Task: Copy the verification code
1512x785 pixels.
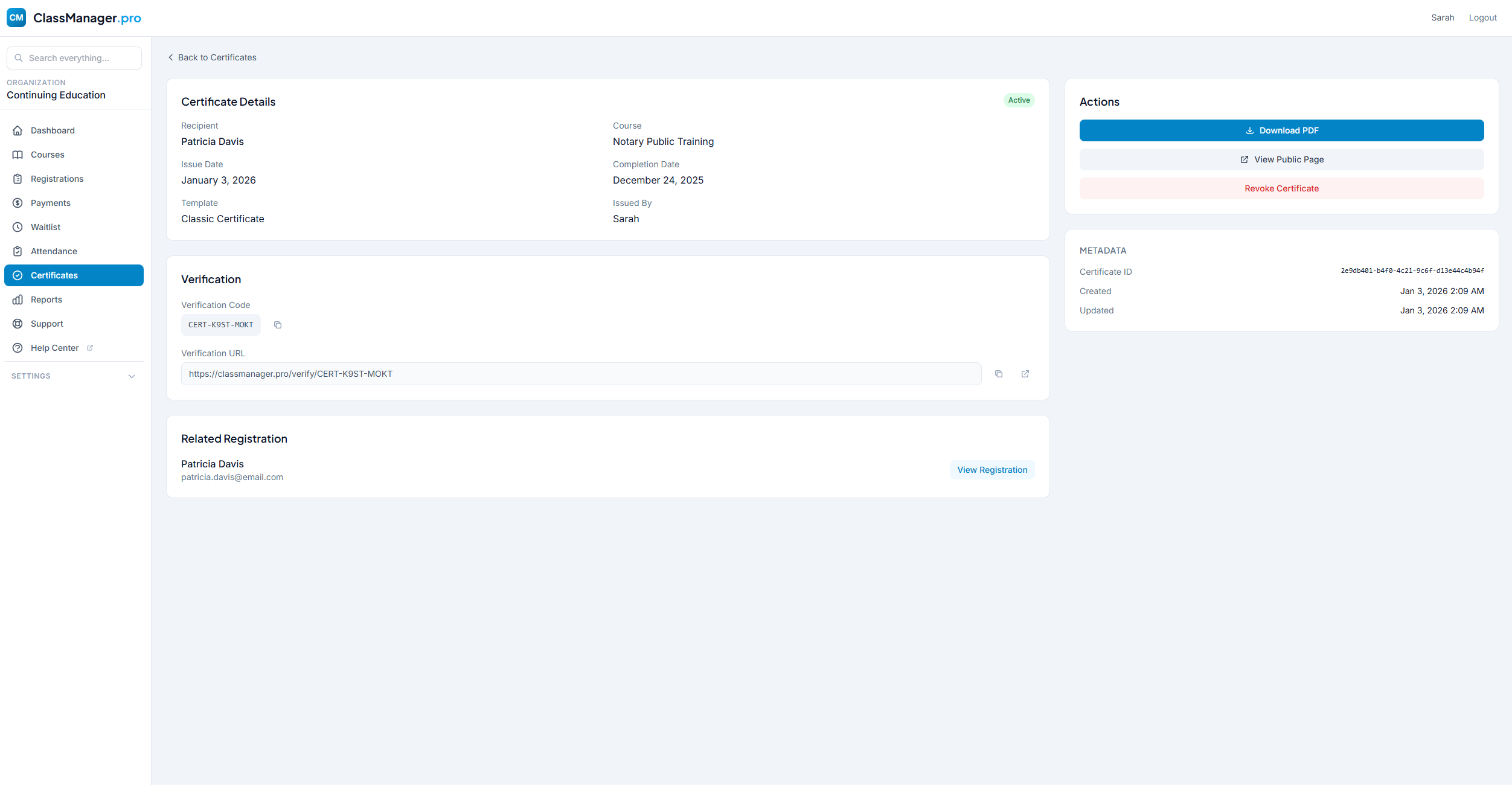Action: pos(278,325)
